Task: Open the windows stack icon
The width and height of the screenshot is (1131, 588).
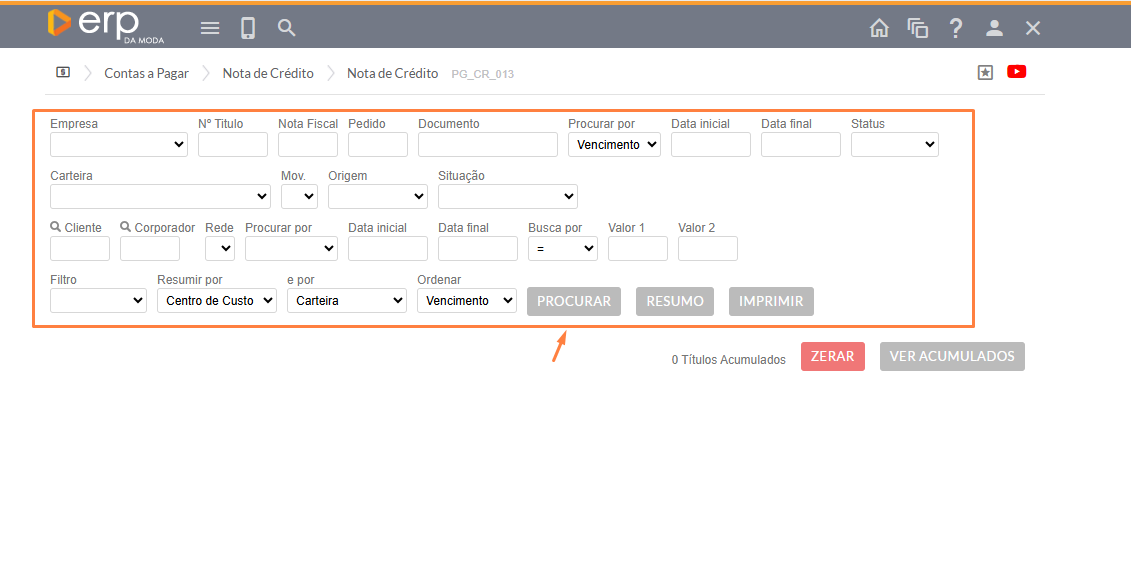Action: [x=917, y=28]
